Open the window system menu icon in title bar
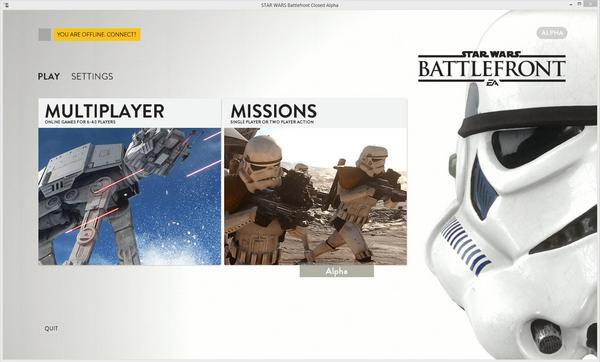The width and height of the screenshot is (600, 362). (7, 5)
